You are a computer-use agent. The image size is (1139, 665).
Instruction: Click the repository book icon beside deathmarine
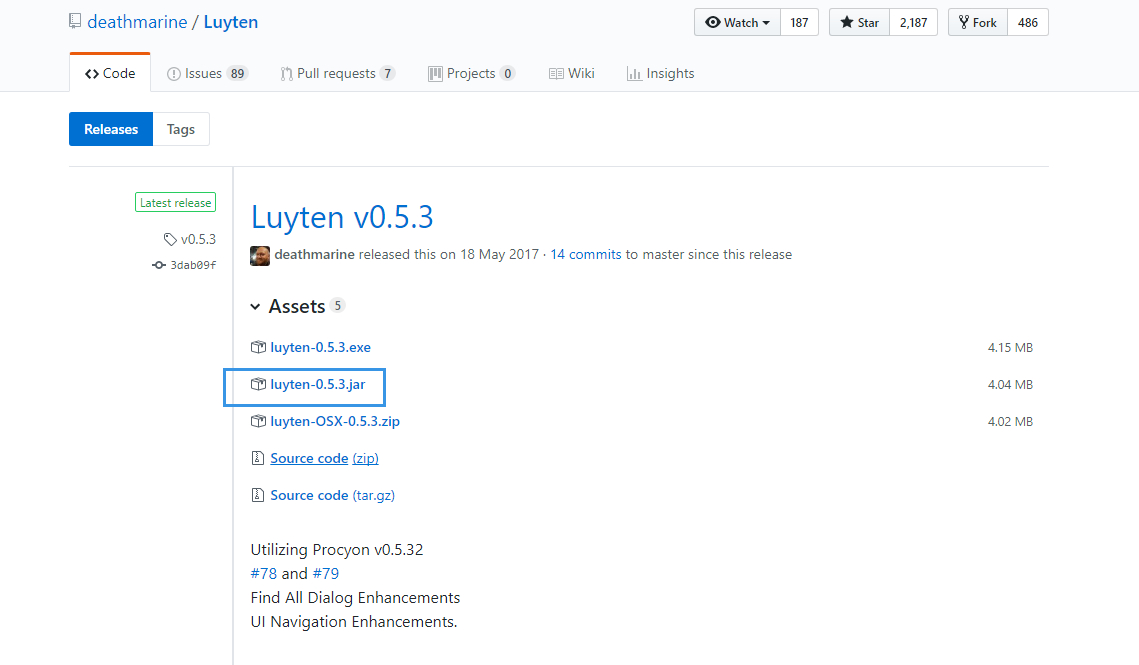click(x=75, y=21)
